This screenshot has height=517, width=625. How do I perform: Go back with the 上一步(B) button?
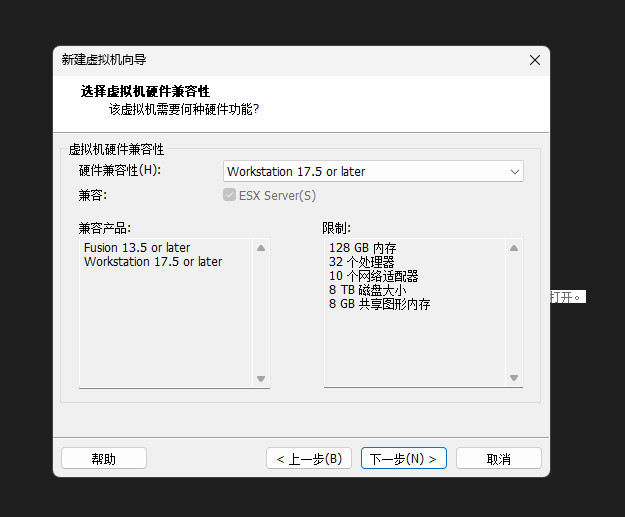[309, 459]
